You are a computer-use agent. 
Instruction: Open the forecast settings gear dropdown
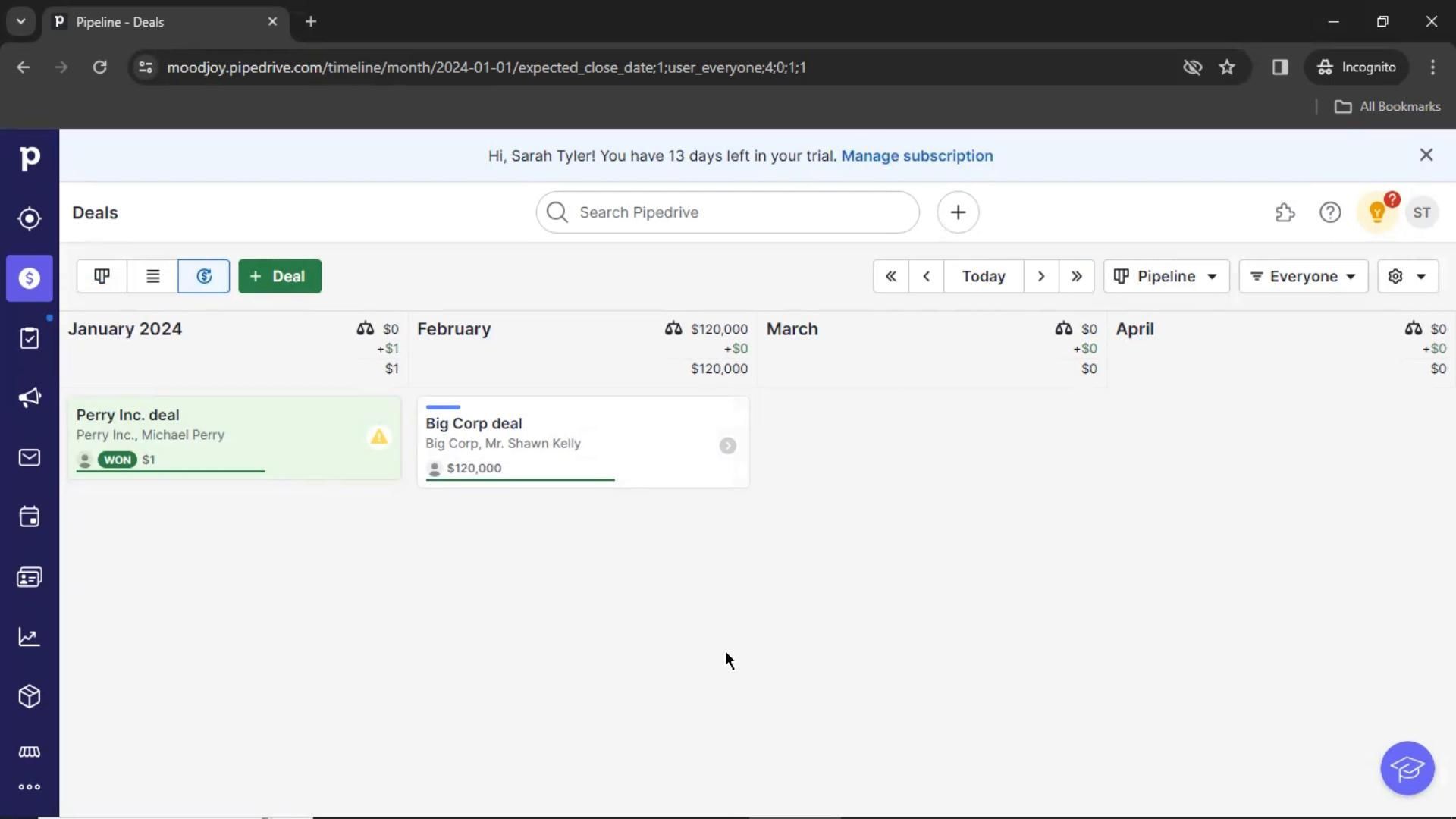1407,276
